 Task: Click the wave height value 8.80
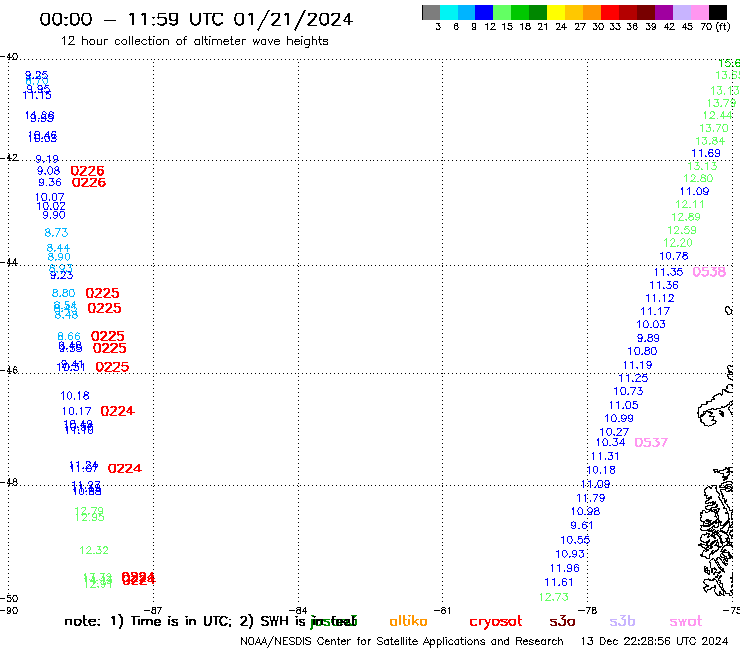coord(63,293)
